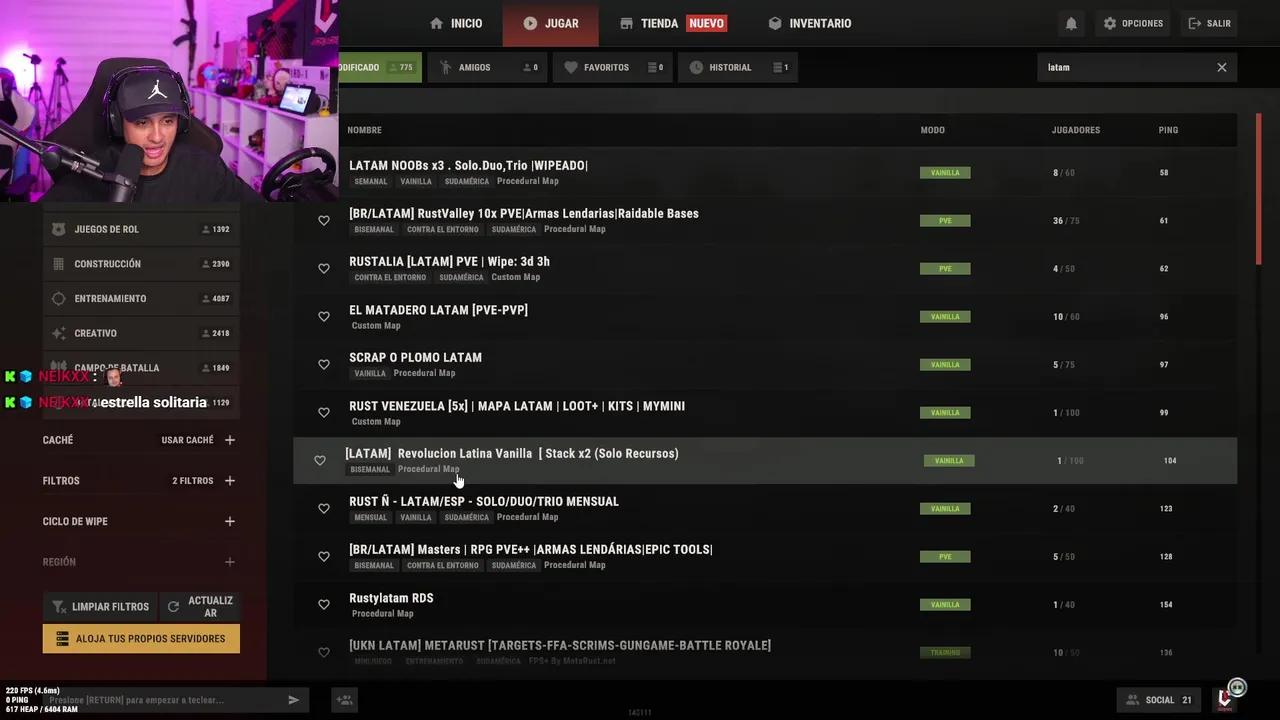Image resolution: width=1280 pixels, height=720 pixels.
Task: Select Entrenamiento category
Action: click(141, 299)
